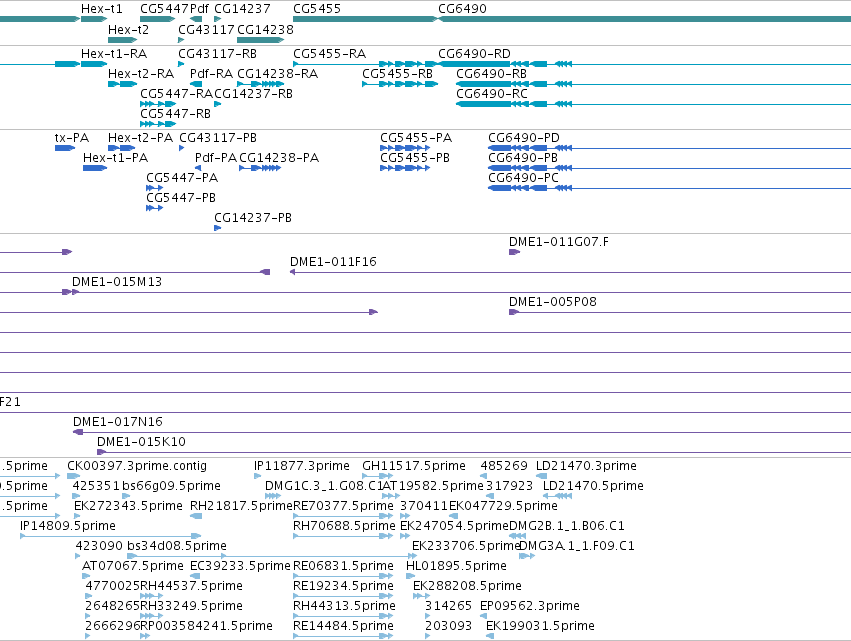
Task: Click EST bs66g09.5prime label
Action: point(172,485)
